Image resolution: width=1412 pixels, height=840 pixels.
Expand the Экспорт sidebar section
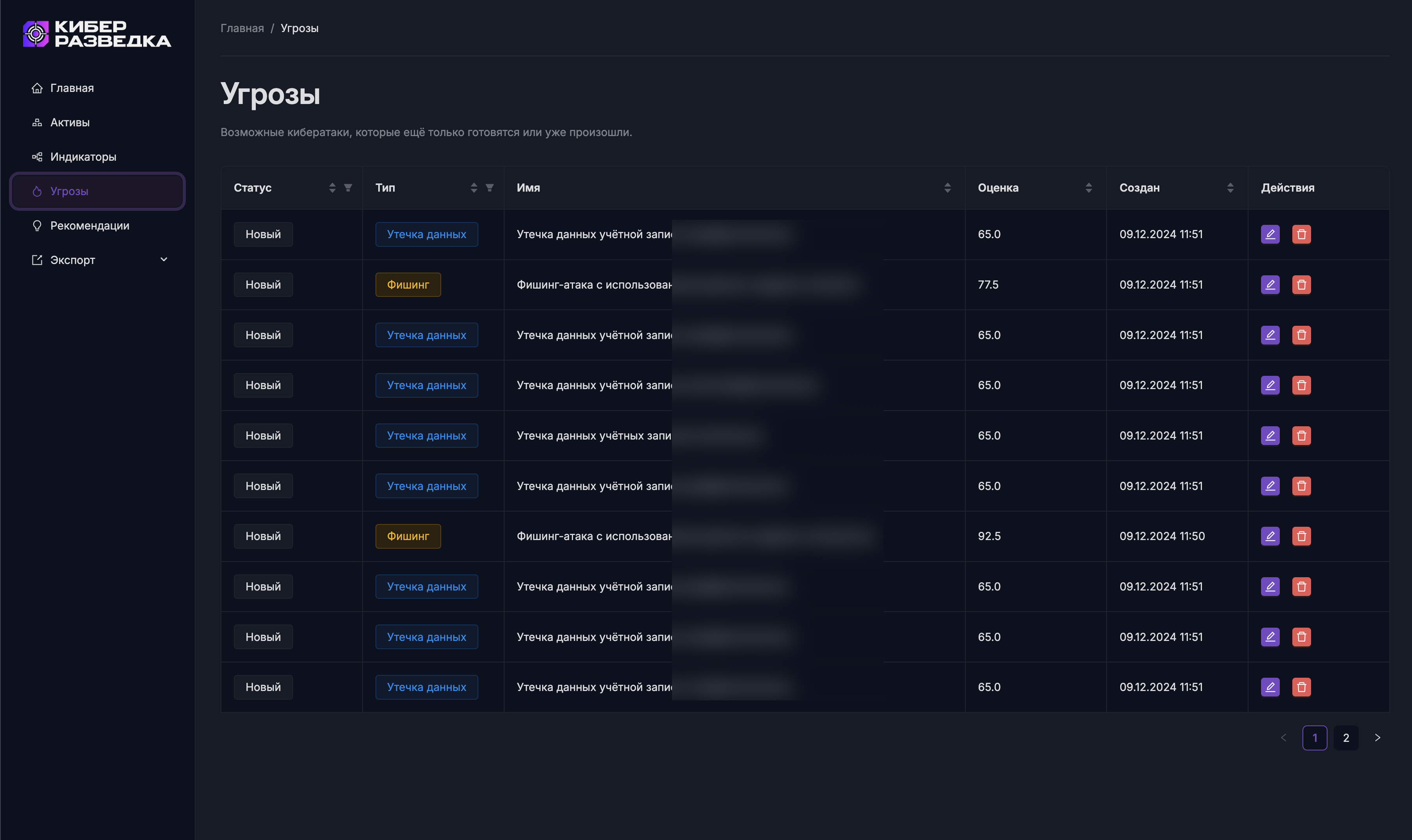click(97, 260)
